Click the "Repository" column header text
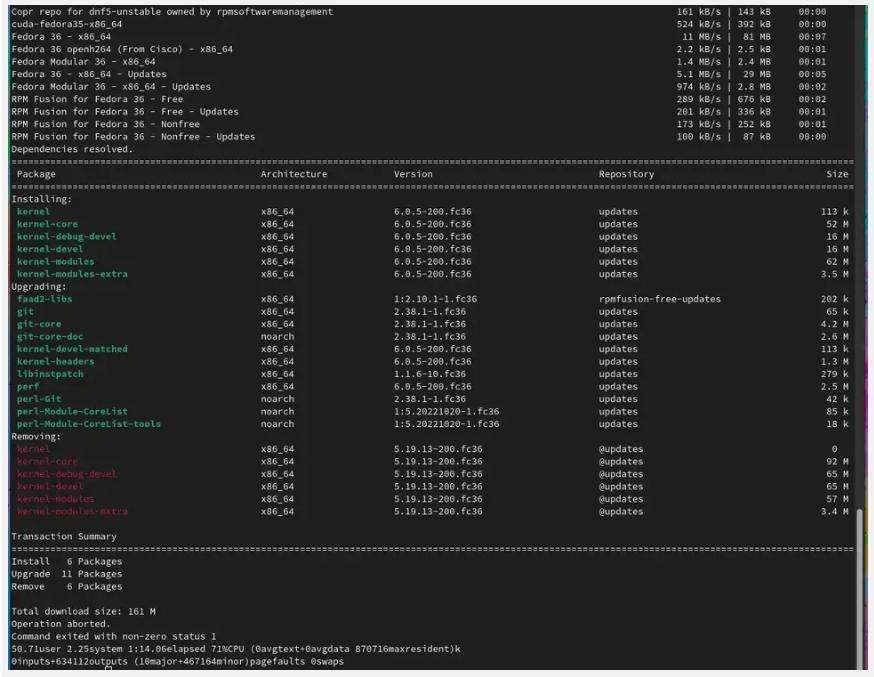Screen dimensions: 874x677 pyautogui.click(x=626, y=174)
